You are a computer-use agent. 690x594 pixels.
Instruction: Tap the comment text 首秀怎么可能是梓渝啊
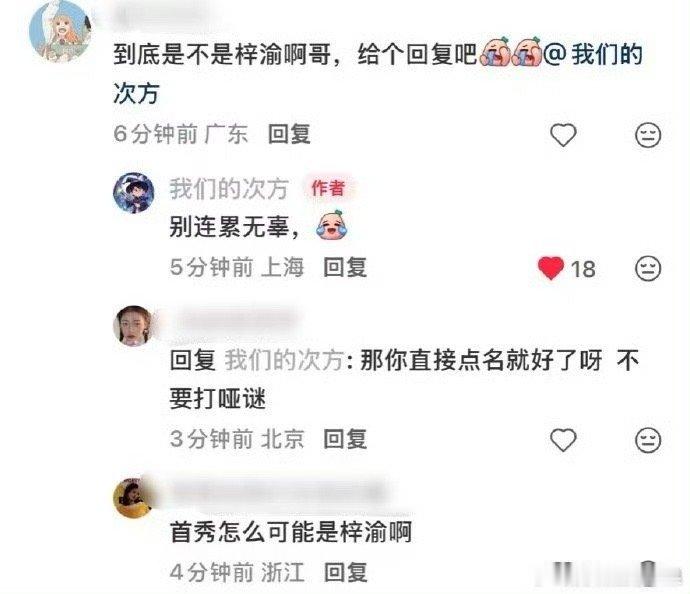(x=291, y=532)
